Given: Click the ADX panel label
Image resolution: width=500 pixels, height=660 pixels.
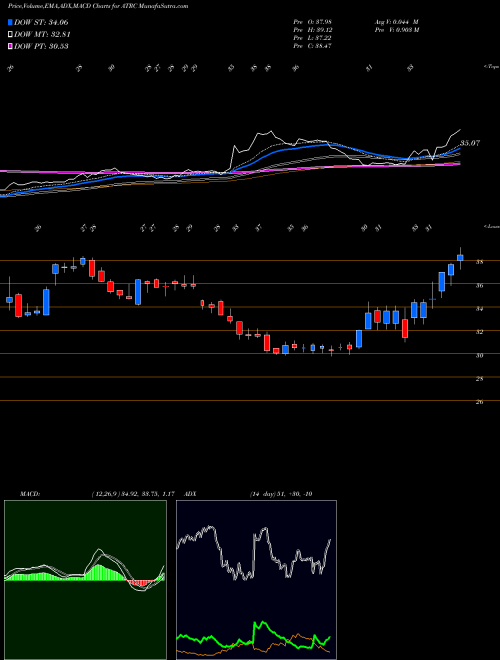Looking at the screenshot, I should pyautogui.click(x=191, y=494).
